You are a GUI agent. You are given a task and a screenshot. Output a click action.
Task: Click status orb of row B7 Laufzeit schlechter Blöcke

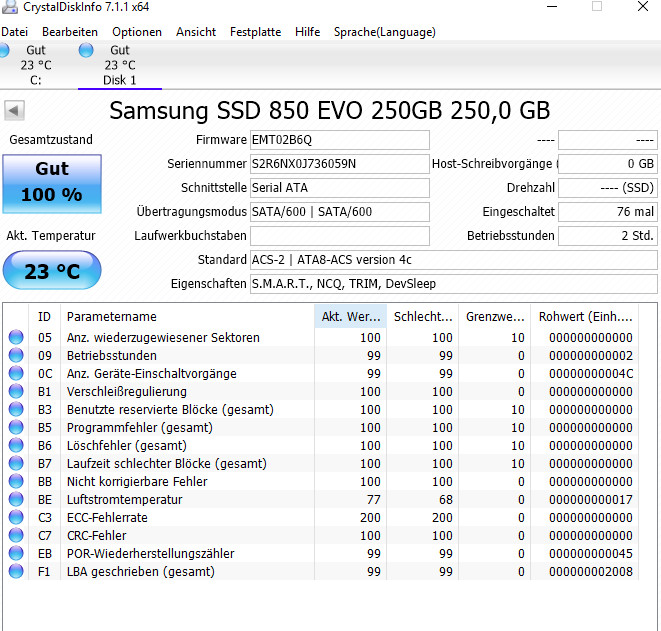[16, 463]
